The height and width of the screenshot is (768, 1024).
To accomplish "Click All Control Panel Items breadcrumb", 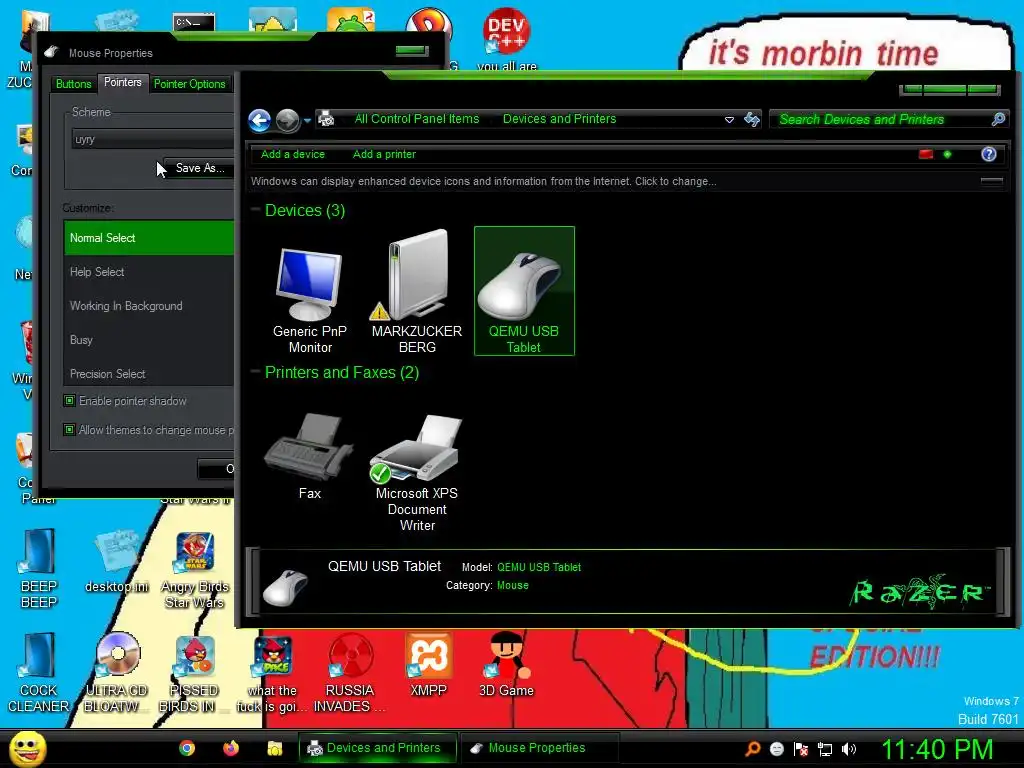I will [x=417, y=119].
